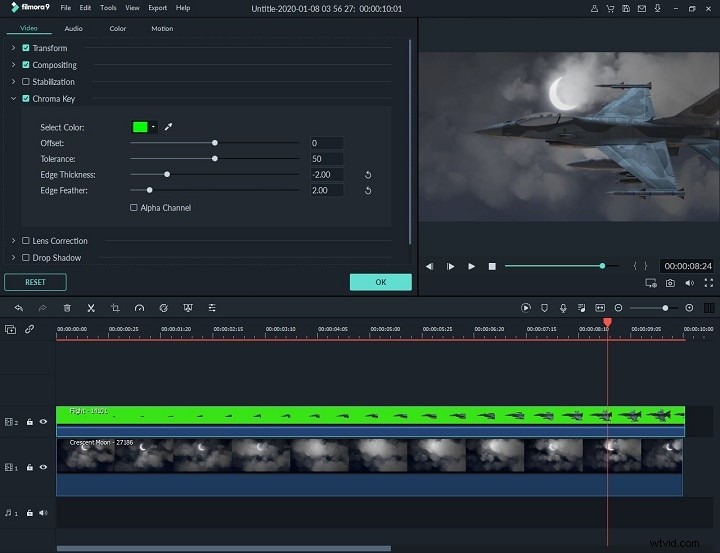The height and width of the screenshot is (553, 720).
Task: Open the audio mixer icon
Action: click(x=581, y=308)
